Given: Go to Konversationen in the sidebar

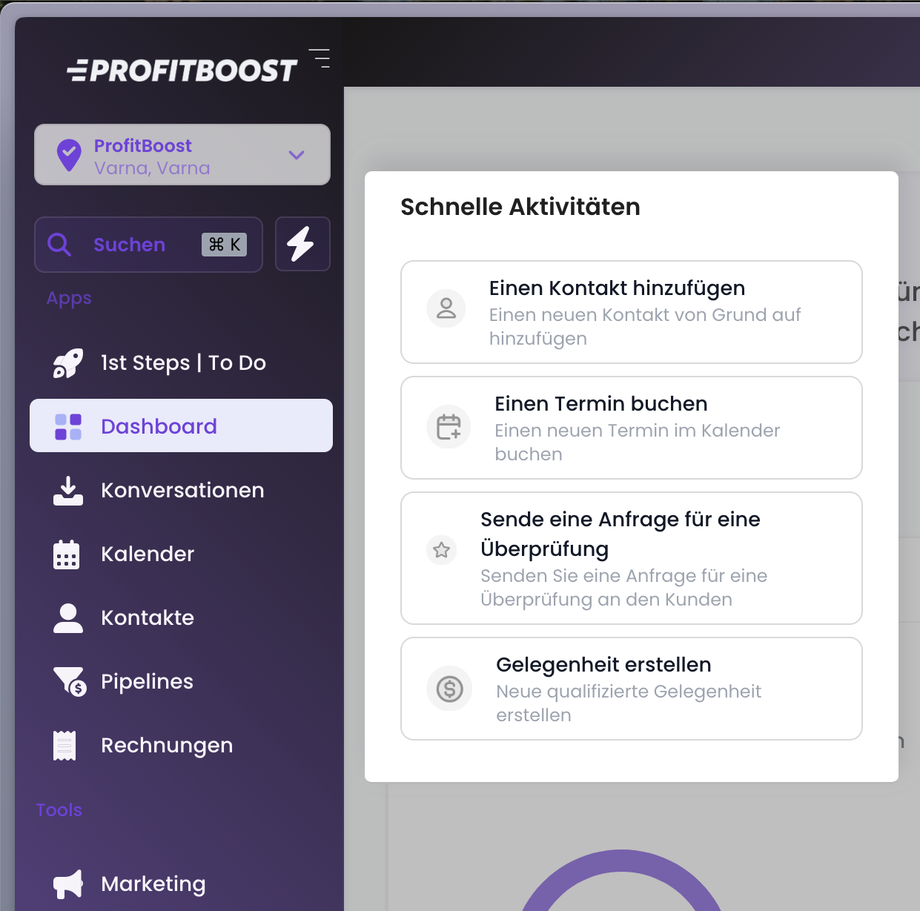Looking at the screenshot, I should 182,490.
